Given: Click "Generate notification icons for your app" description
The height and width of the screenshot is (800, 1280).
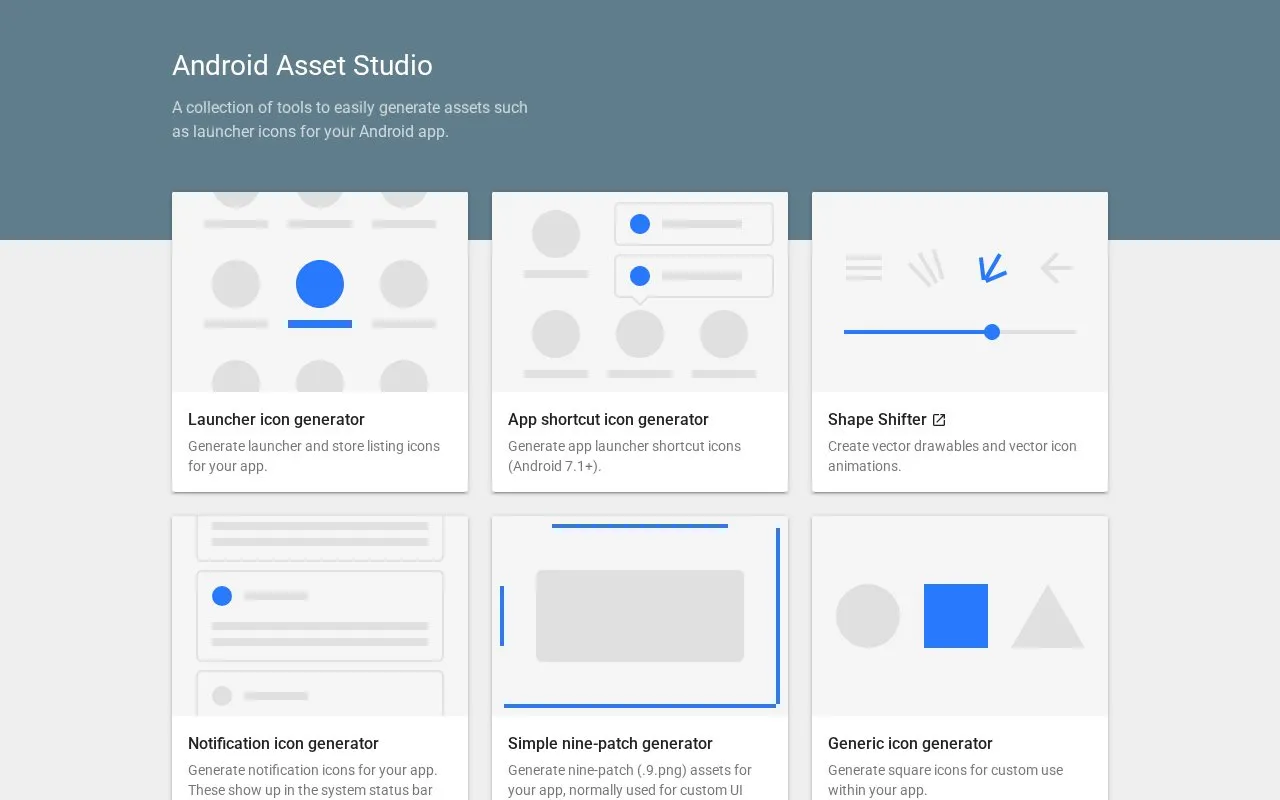Looking at the screenshot, I should tap(312, 780).
